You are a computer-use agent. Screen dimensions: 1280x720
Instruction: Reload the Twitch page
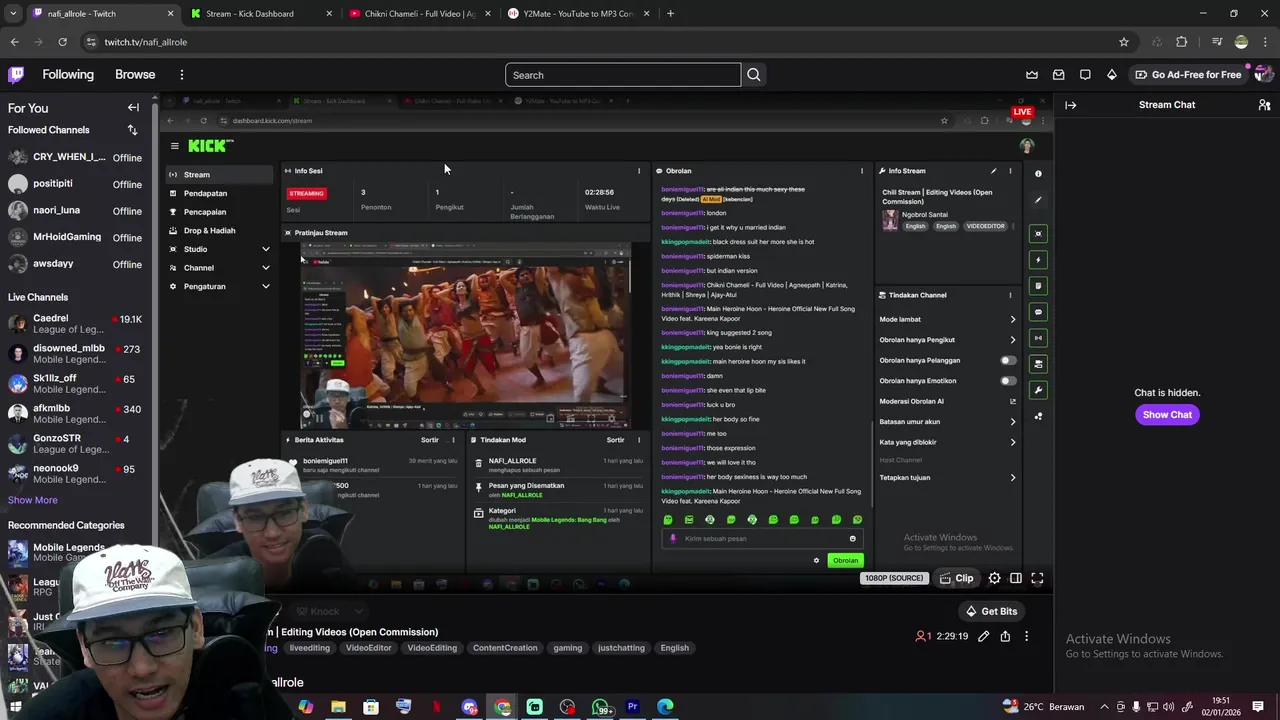pyautogui.click(x=62, y=42)
